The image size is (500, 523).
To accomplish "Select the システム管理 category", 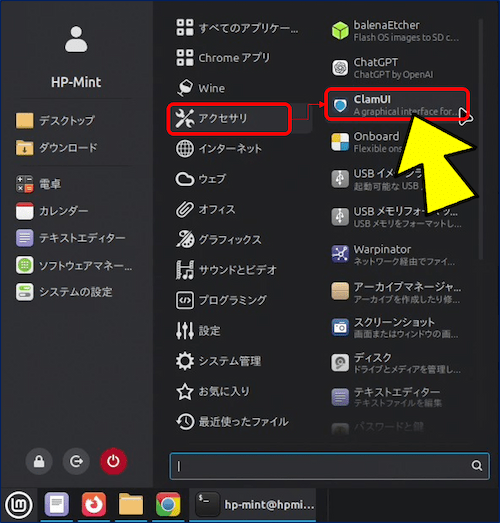I will pyautogui.click(x=219, y=361).
